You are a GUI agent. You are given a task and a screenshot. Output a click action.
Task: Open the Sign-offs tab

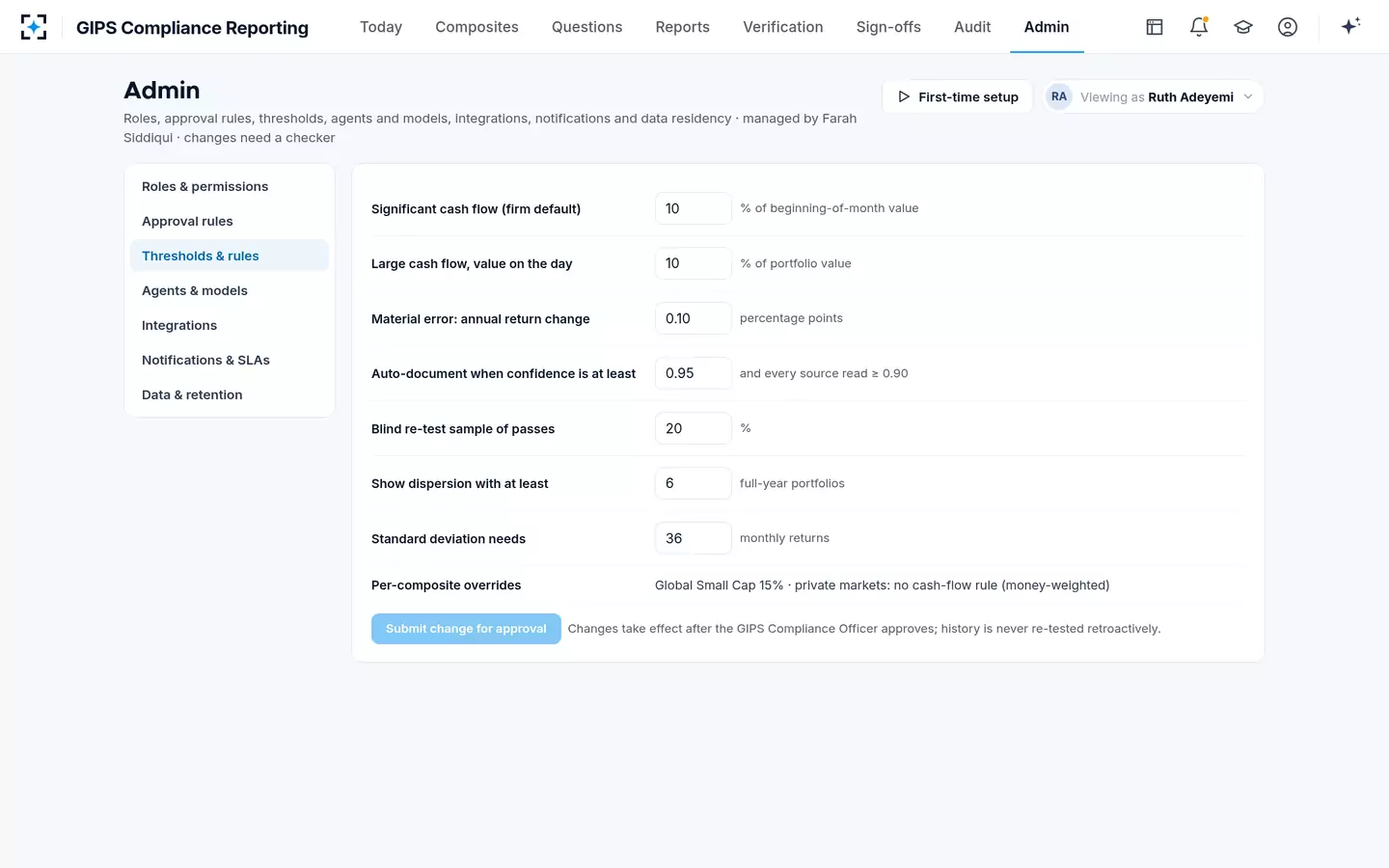[888, 27]
